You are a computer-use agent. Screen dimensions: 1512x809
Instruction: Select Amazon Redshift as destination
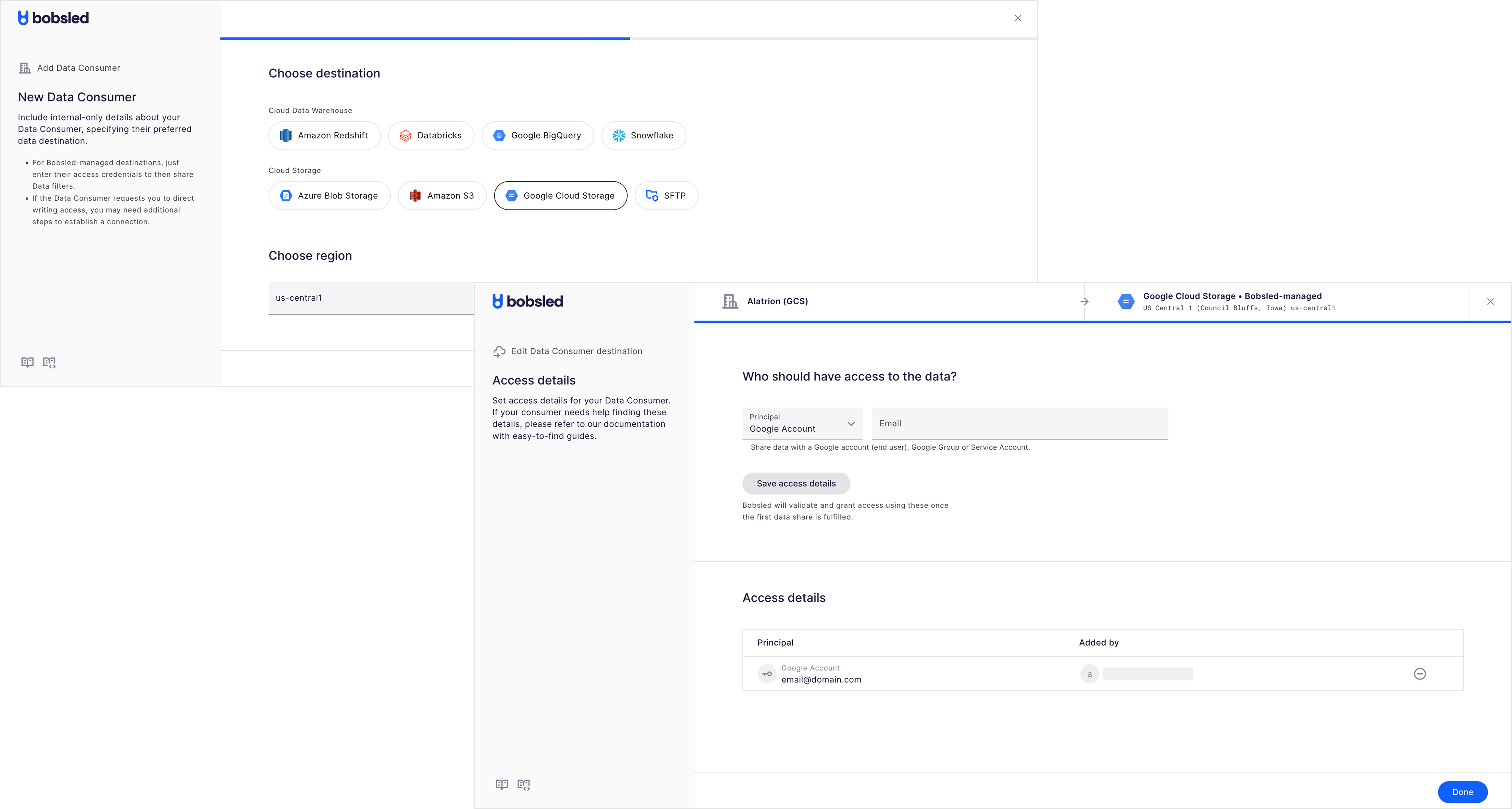click(324, 136)
